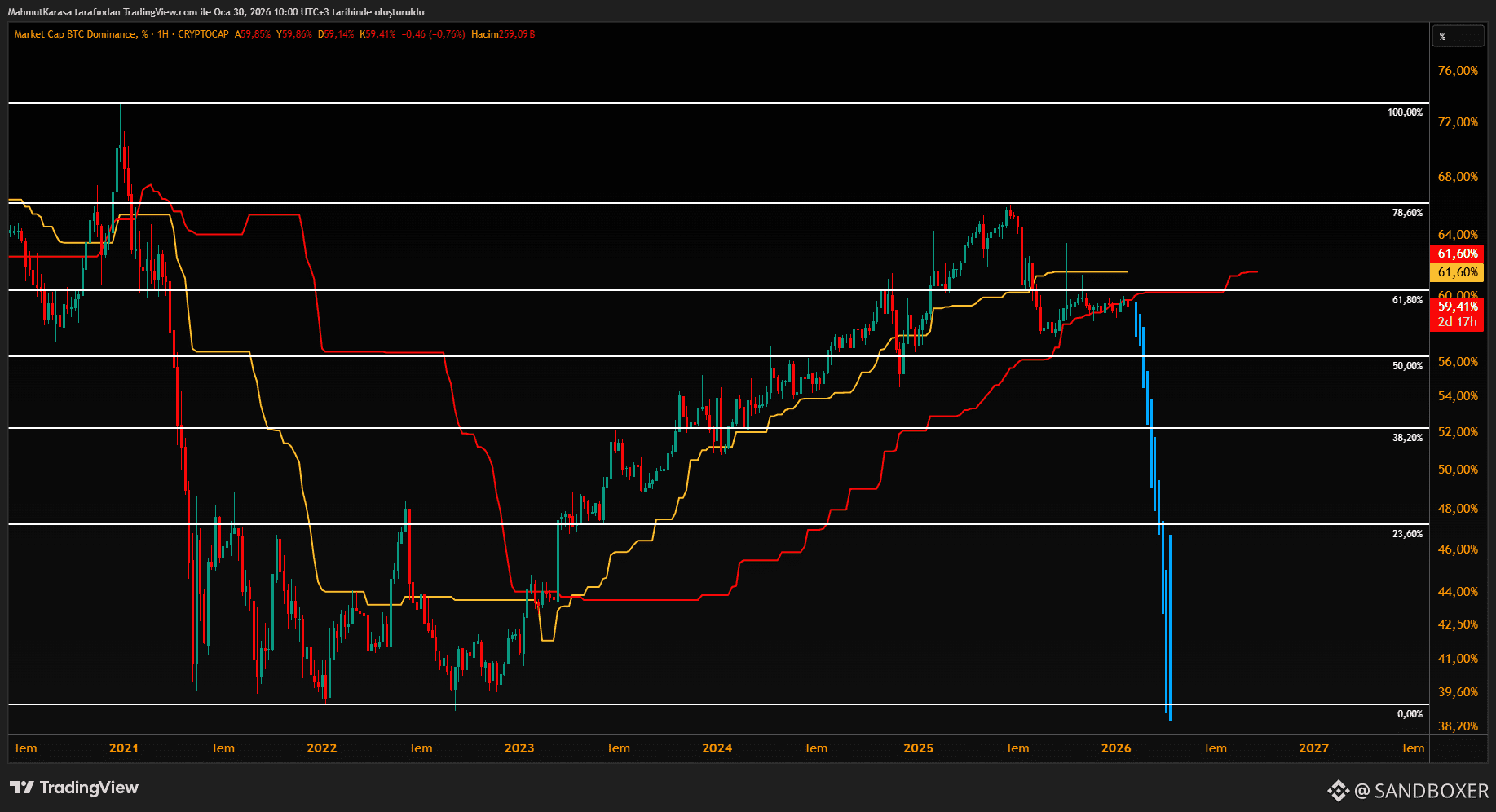
Task: Click the 1H interval in the chart legend
Action: point(163,34)
